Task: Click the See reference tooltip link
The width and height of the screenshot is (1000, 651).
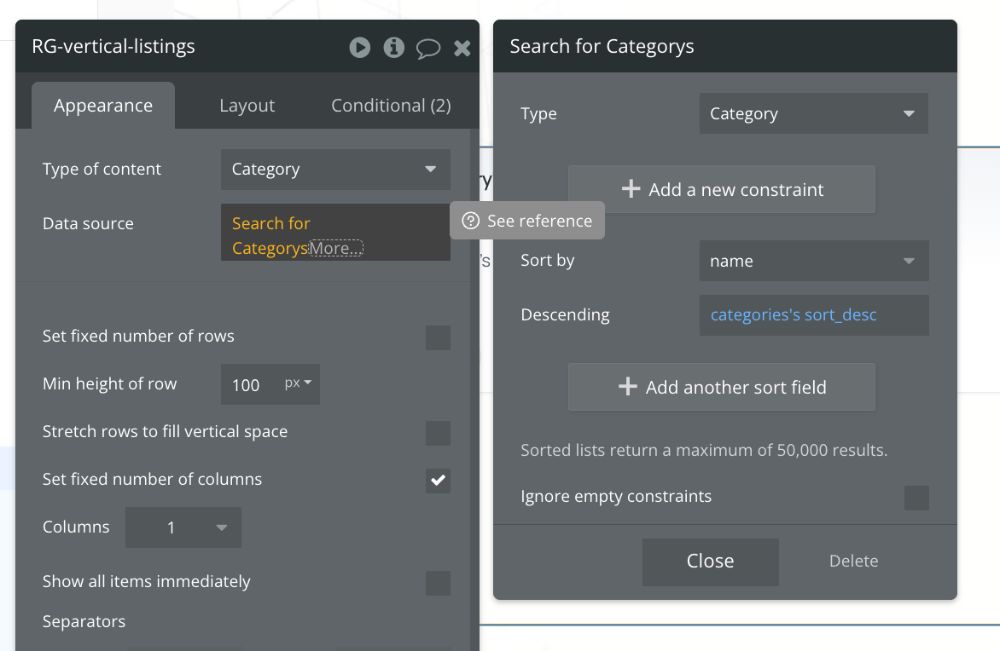Action: click(x=527, y=221)
